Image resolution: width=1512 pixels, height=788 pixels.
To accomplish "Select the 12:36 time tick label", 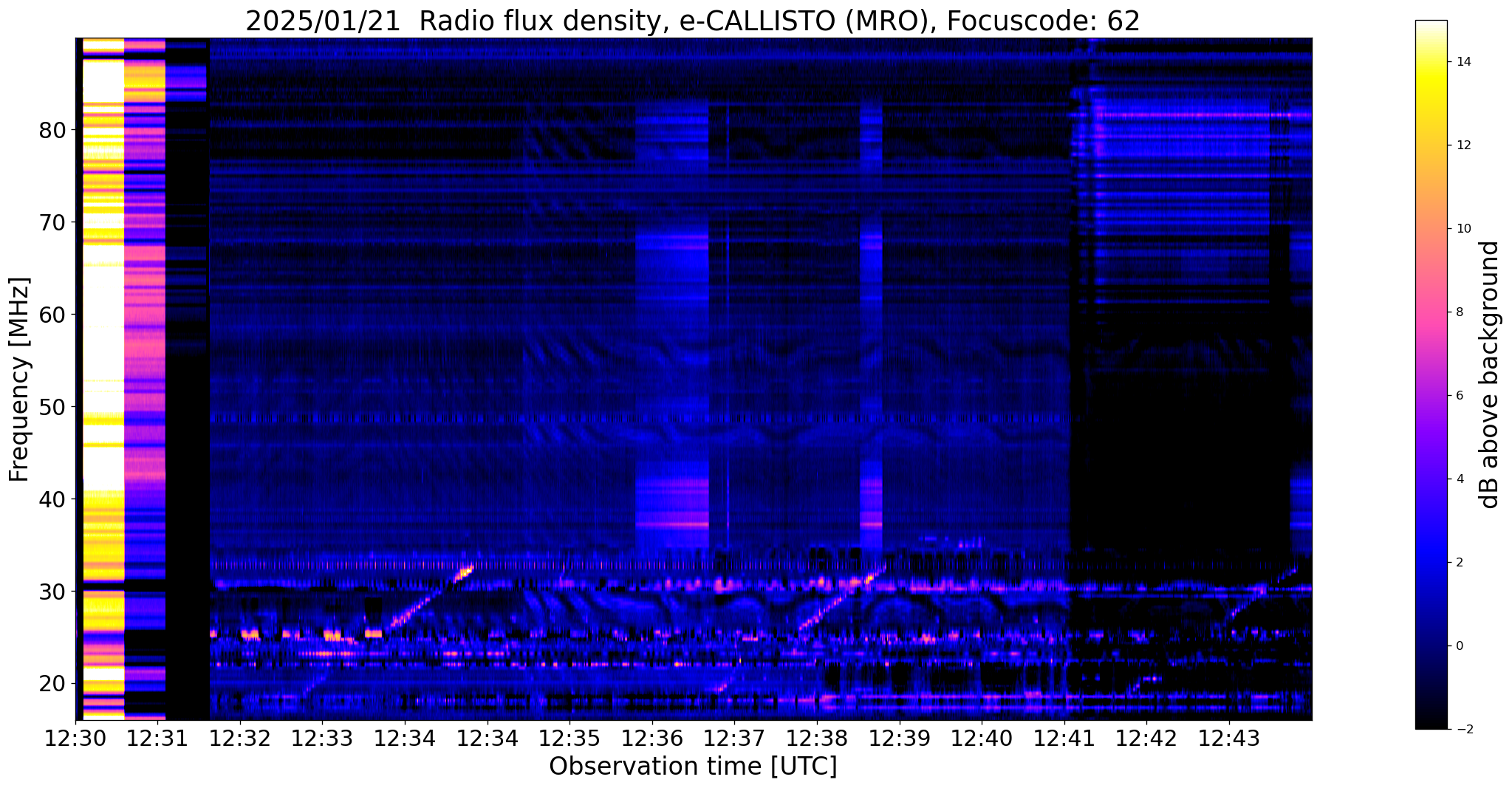I will click(x=651, y=739).
